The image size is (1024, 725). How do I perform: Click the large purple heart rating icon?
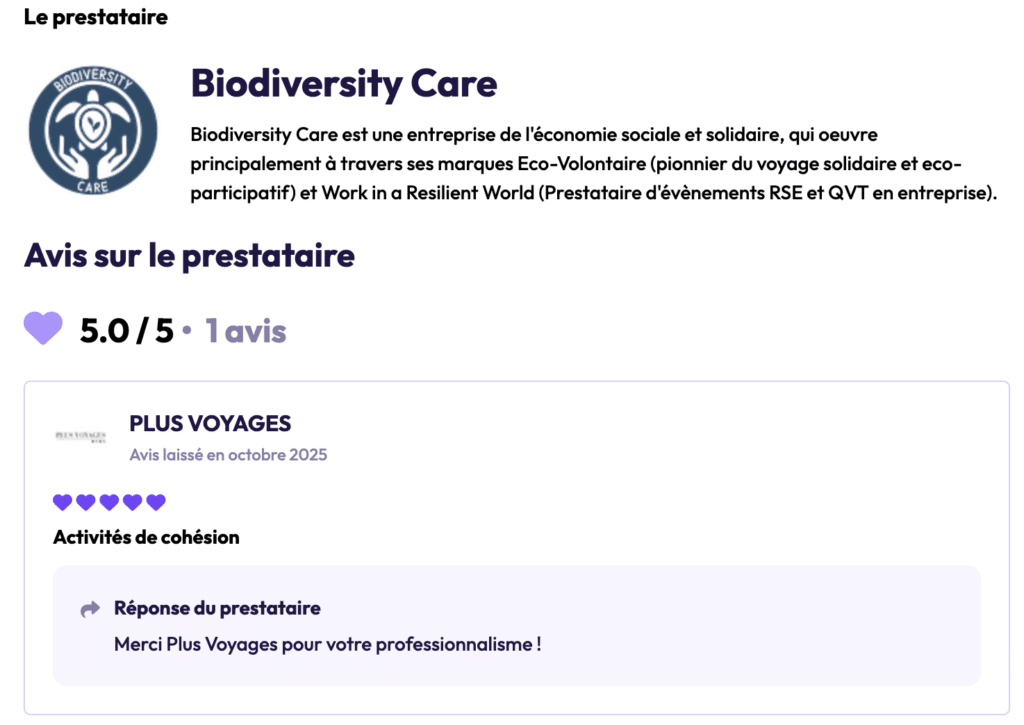(x=43, y=328)
